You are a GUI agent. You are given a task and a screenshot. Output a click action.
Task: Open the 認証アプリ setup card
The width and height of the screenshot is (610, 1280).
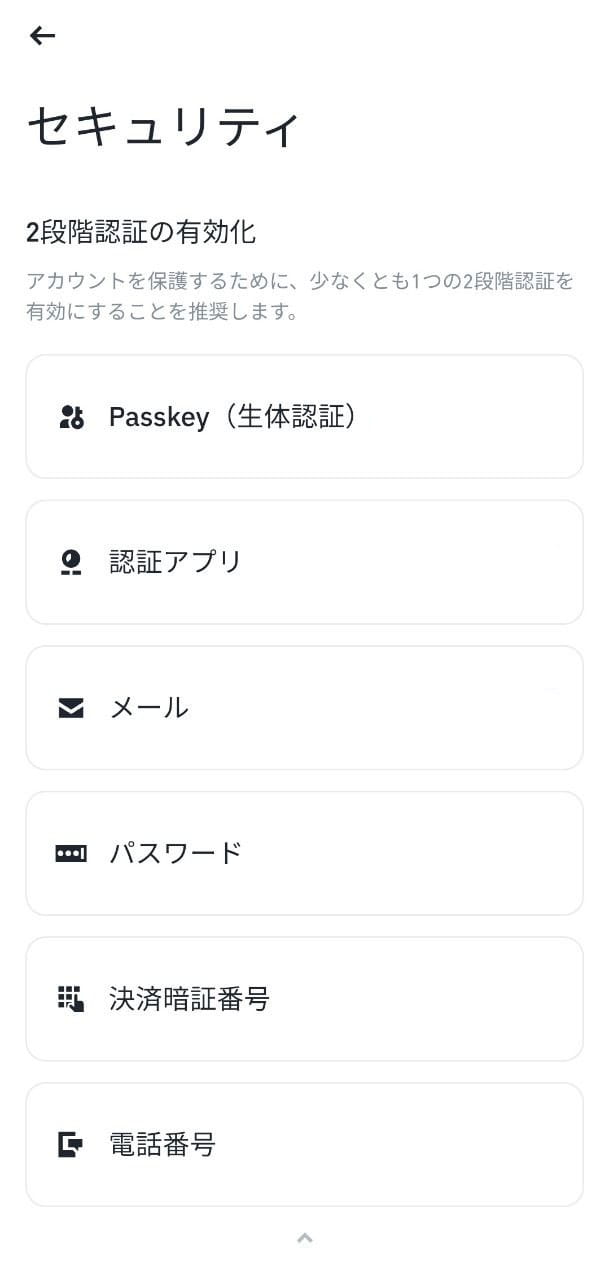pos(304,562)
